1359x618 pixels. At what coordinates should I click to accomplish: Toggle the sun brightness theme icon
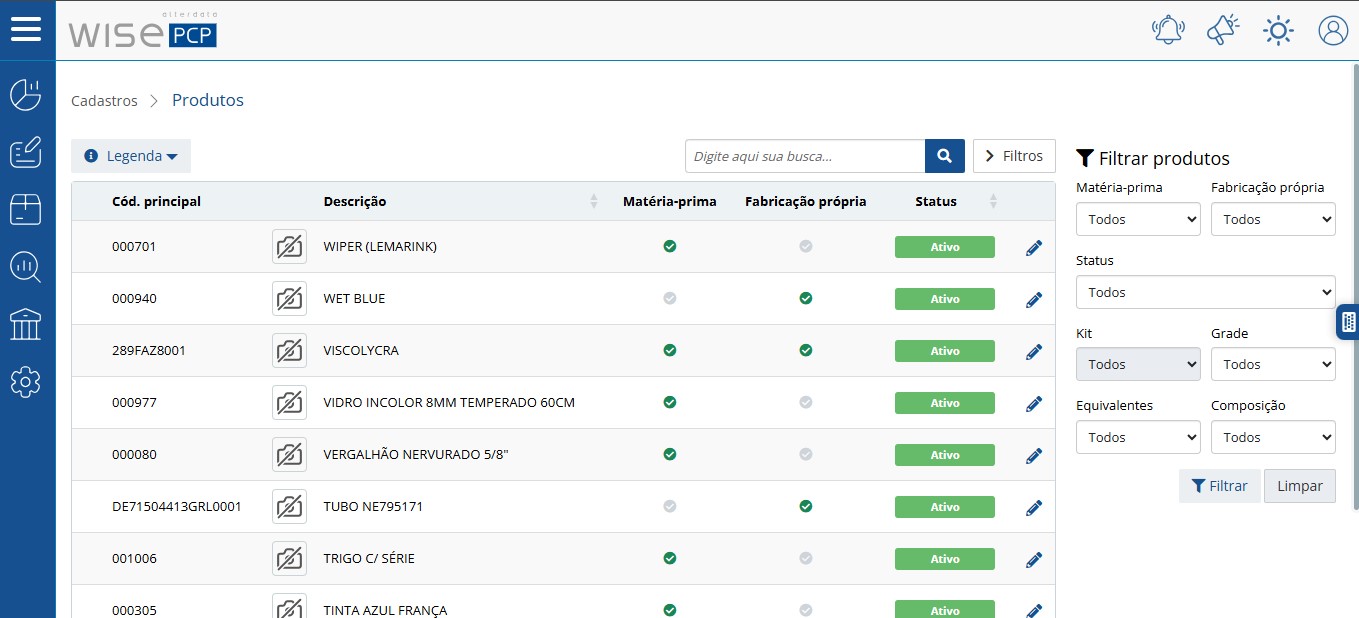click(1278, 31)
